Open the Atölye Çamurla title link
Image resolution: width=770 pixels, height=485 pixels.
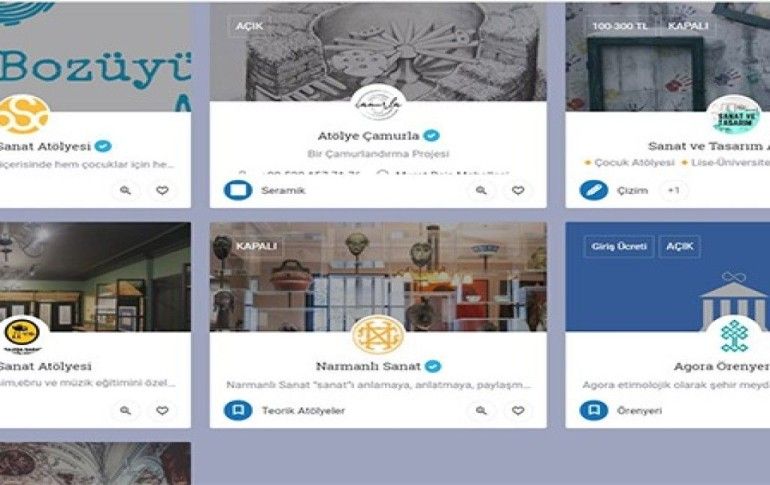click(x=368, y=136)
